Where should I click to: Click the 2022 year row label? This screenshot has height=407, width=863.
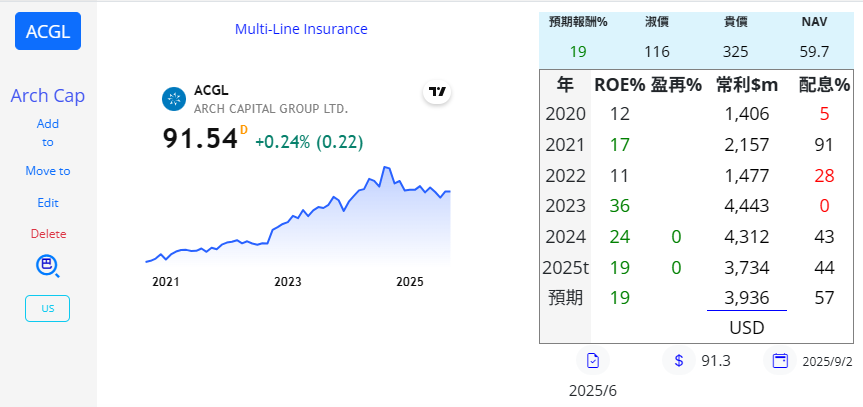pyautogui.click(x=565, y=176)
